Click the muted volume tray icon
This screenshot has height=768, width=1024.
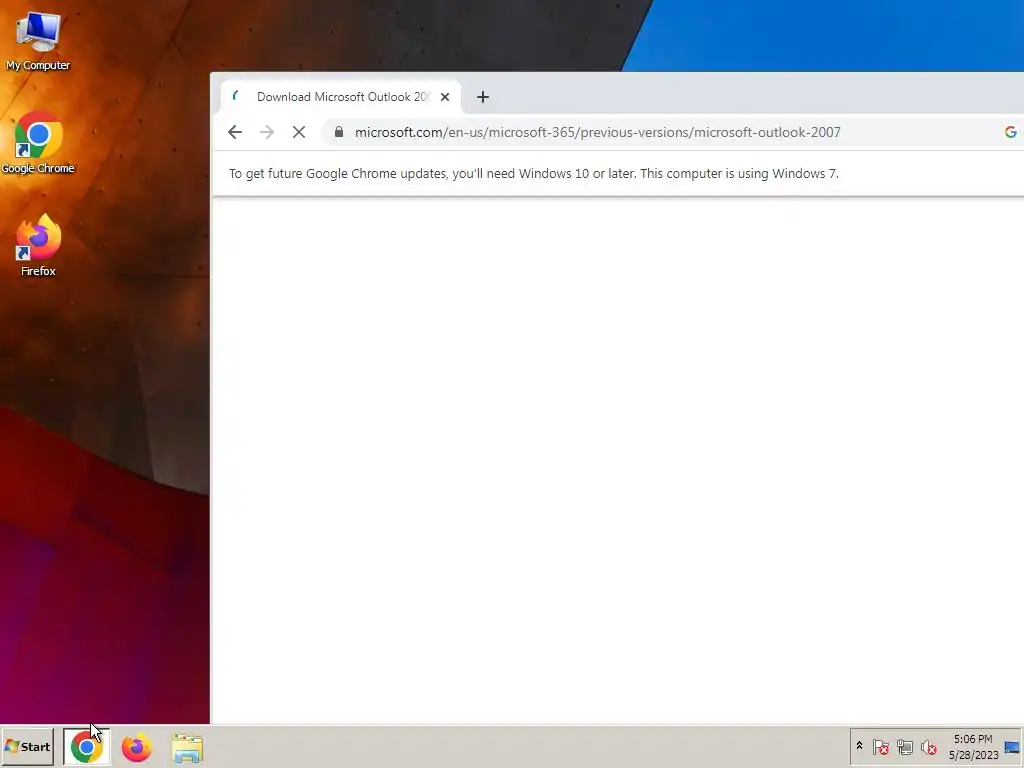pyautogui.click(x=929, y=746)
